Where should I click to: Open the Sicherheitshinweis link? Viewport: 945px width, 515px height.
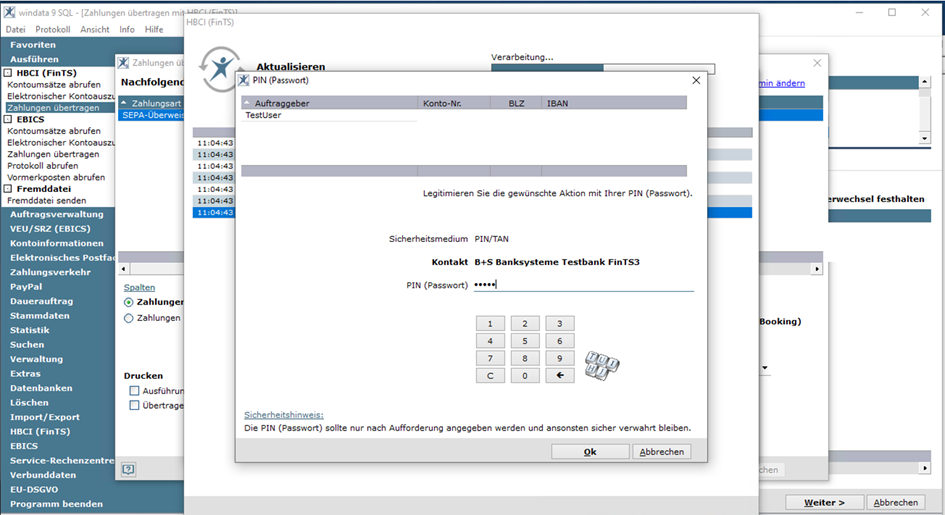click(x=284, y=414)
